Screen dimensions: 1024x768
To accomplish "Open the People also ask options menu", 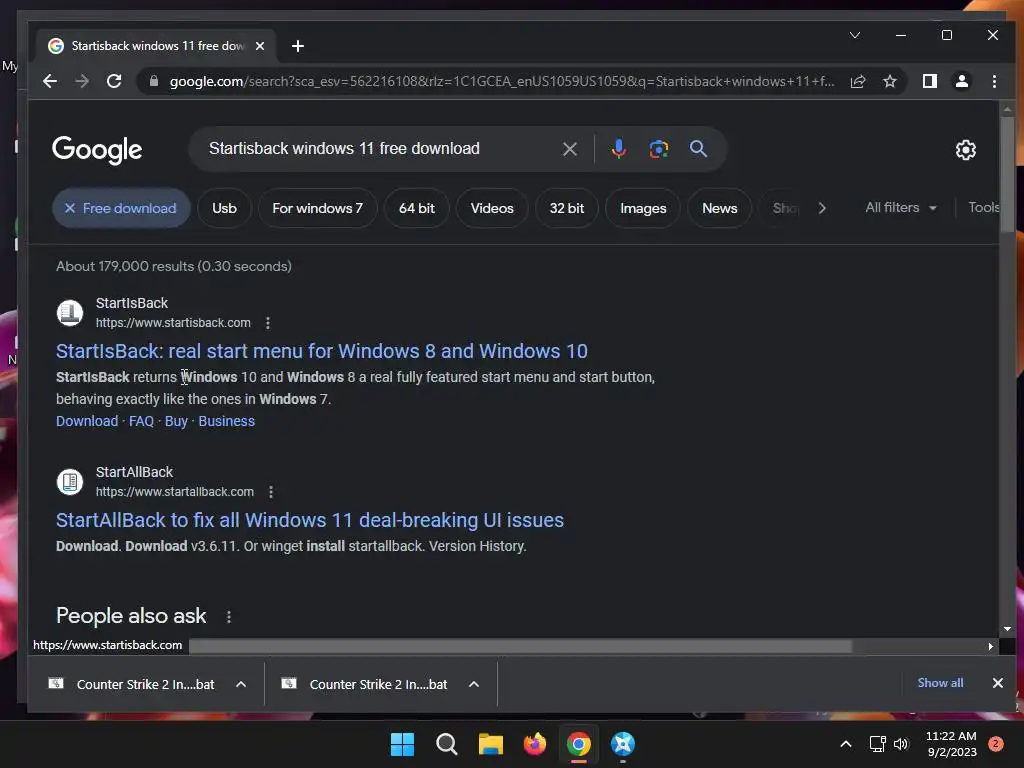I will pyautogui.click(x=229, y=616).
